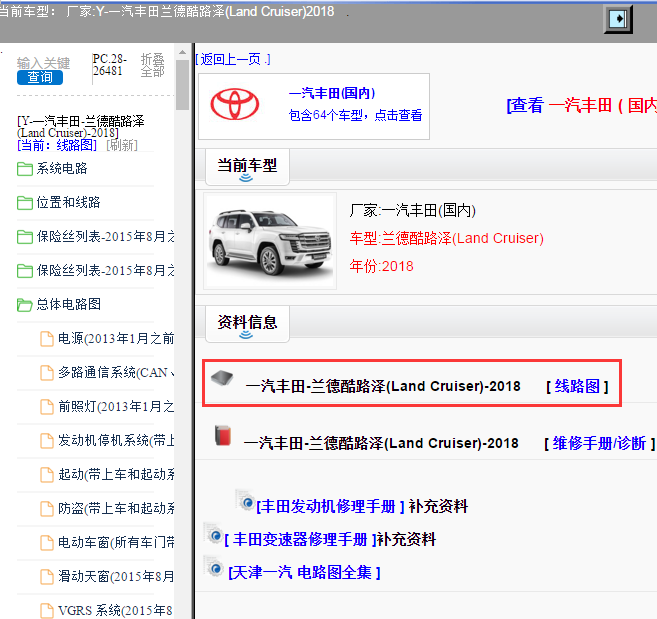The image size is (657, 619).
Task: Click the sidebar scrollbar up arrow
Action: click(x=182, y=52)
